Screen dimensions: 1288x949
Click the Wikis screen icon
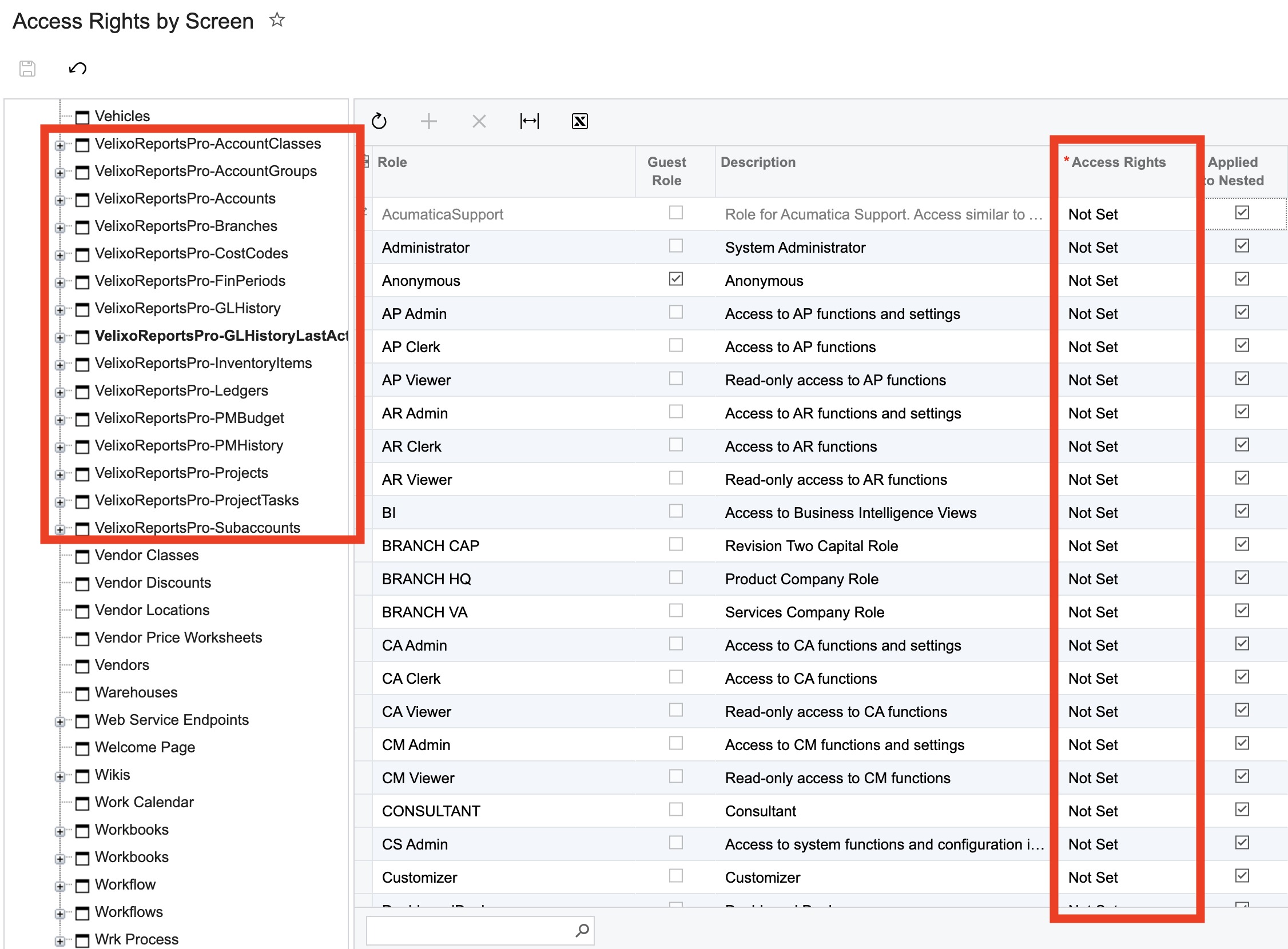click(83, 776)
